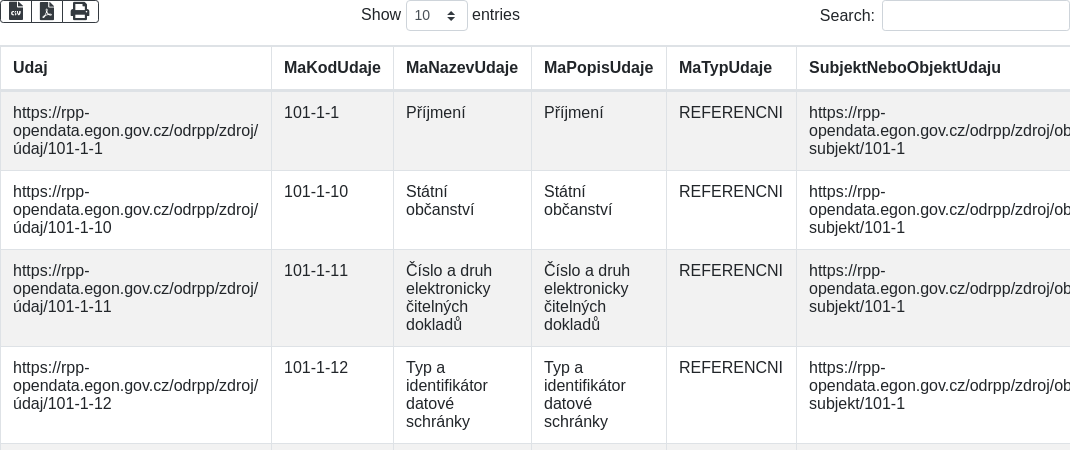Open the údaj/101-1-1 URL link
1070x450 pixels.
point(136,130)
